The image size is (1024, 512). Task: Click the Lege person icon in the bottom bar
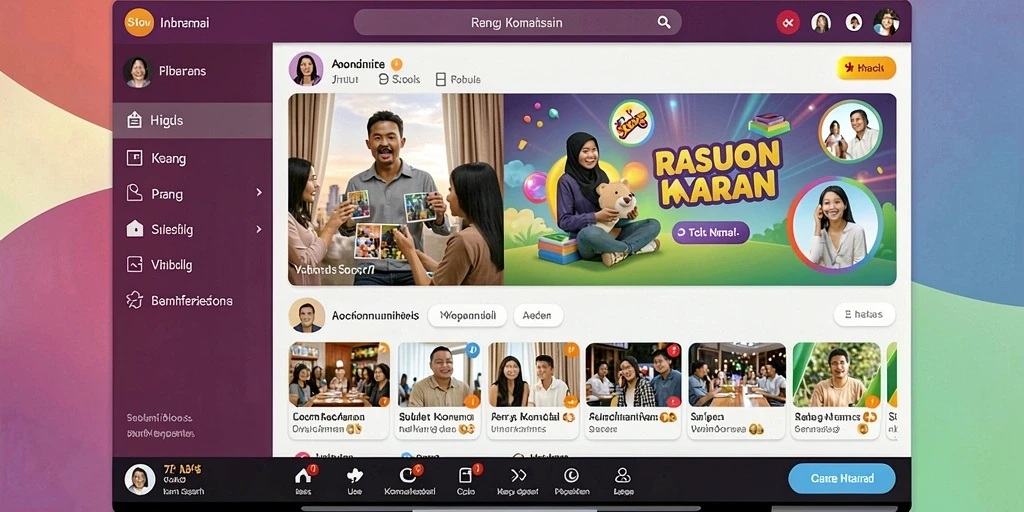623,475
